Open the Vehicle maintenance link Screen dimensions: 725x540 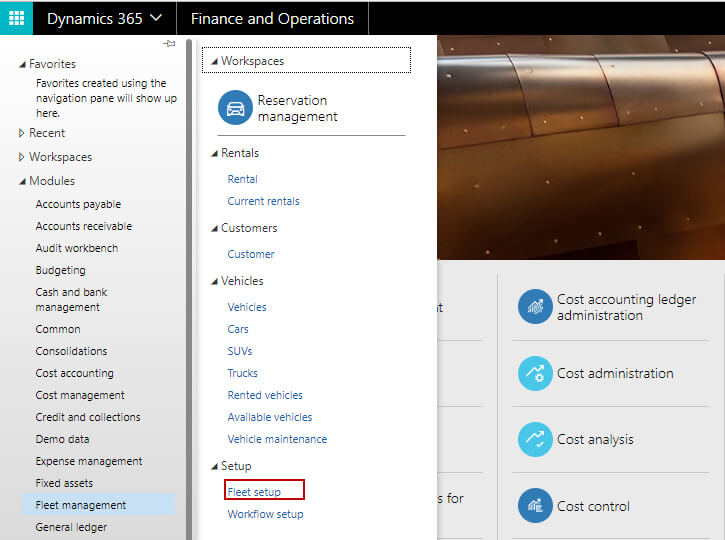pos(277,439)
